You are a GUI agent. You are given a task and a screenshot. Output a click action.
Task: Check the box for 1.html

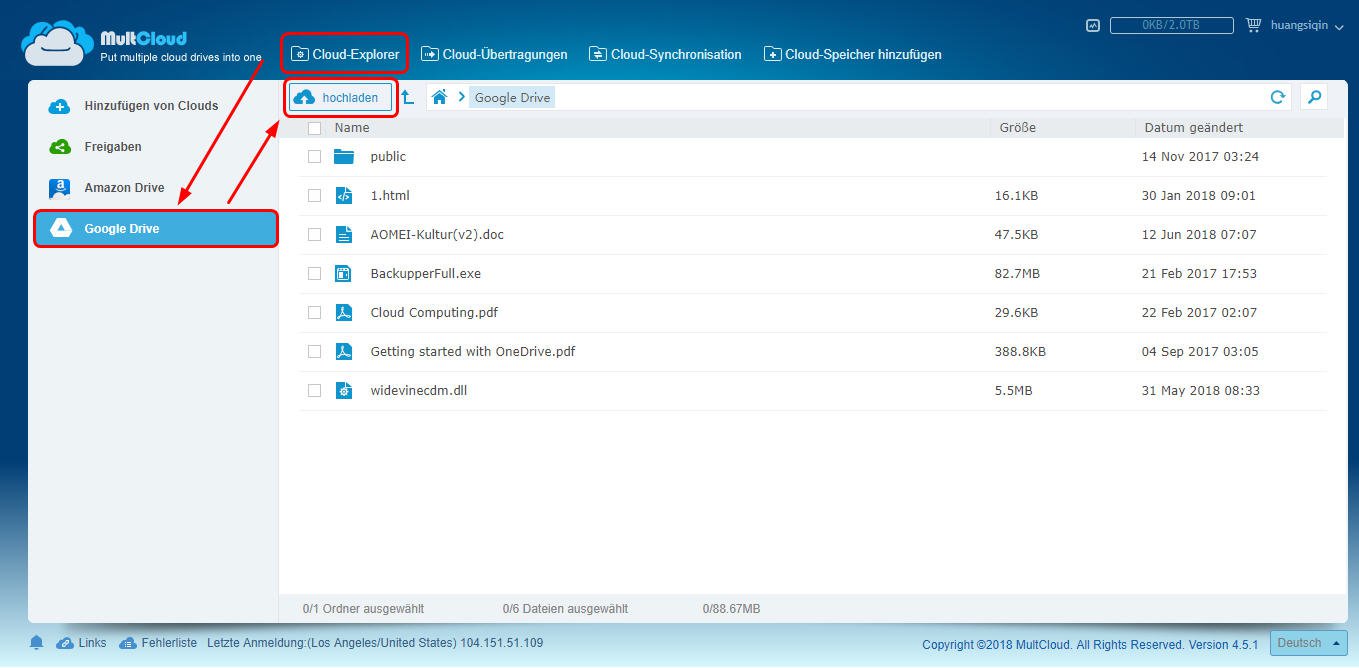(314, 195)
